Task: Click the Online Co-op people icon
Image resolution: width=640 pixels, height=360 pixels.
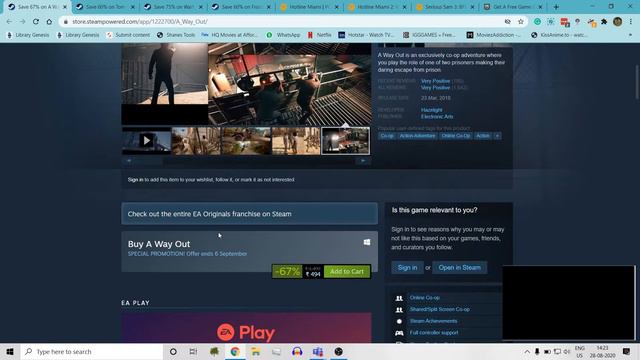Action: coord(399,298)
